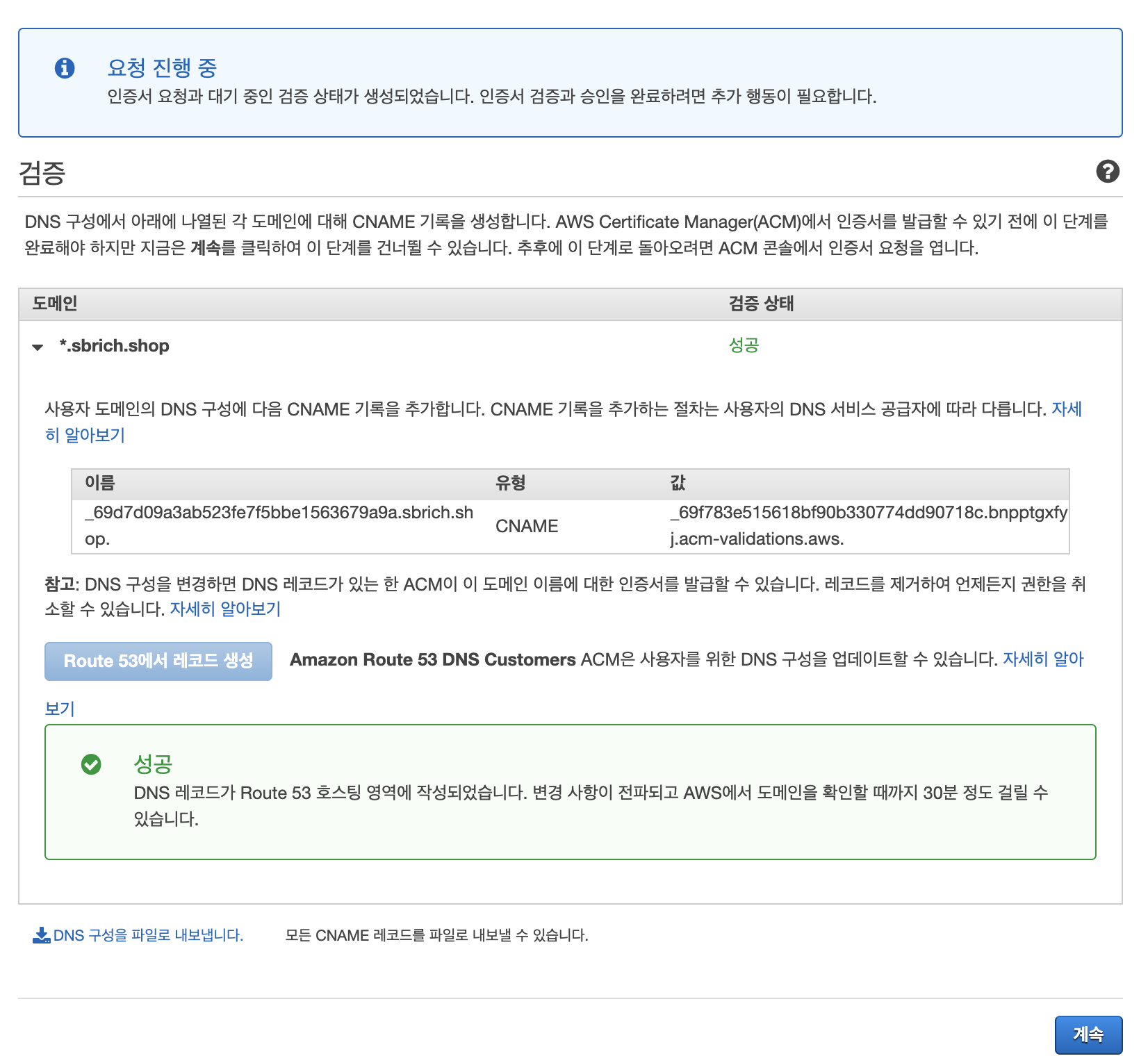Screen dimensions: 1148x1063
Task: Click the 요청 진행 중 banner title
Action: pos(162,67)
